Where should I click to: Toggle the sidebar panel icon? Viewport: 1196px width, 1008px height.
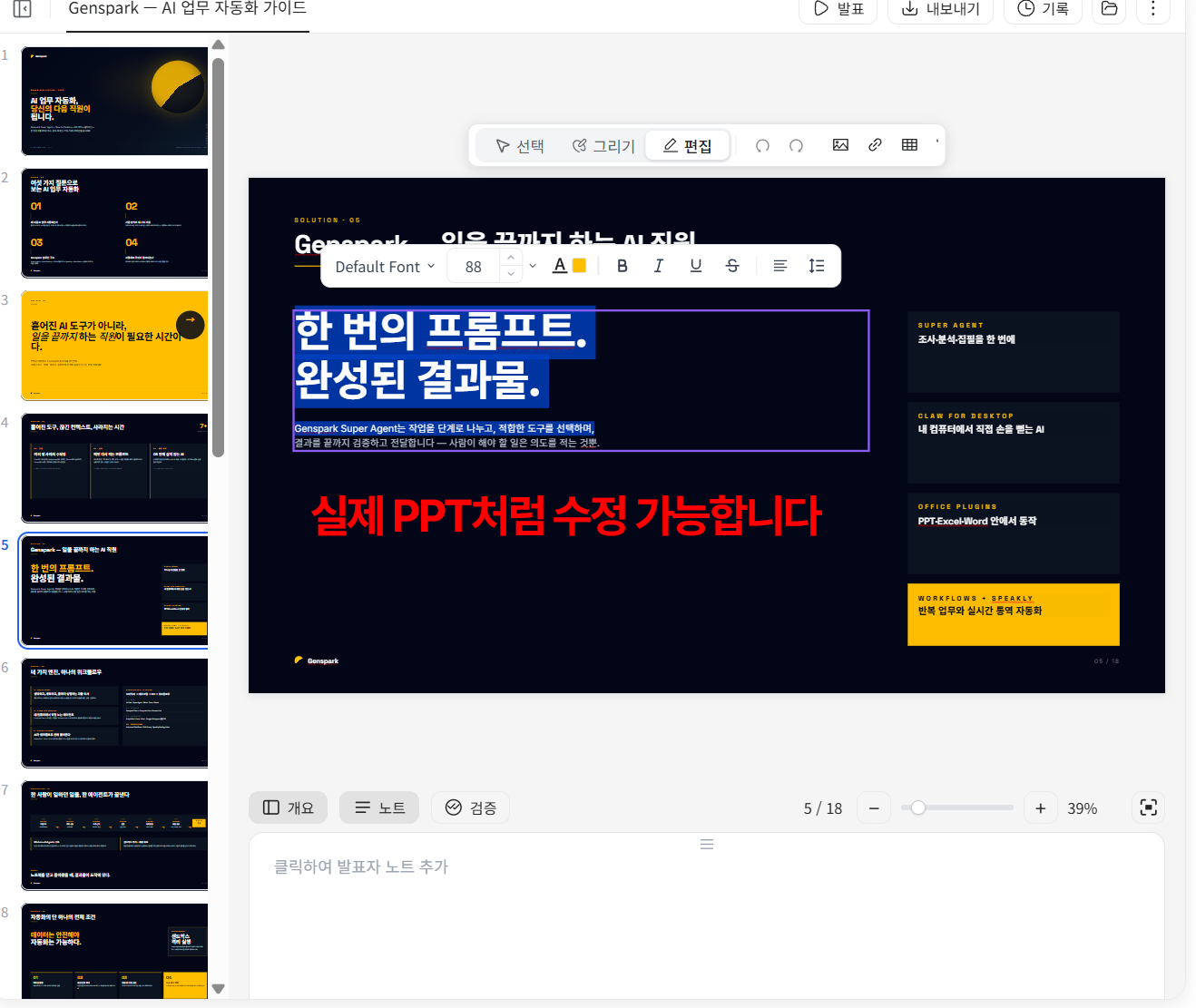[23, 9]
